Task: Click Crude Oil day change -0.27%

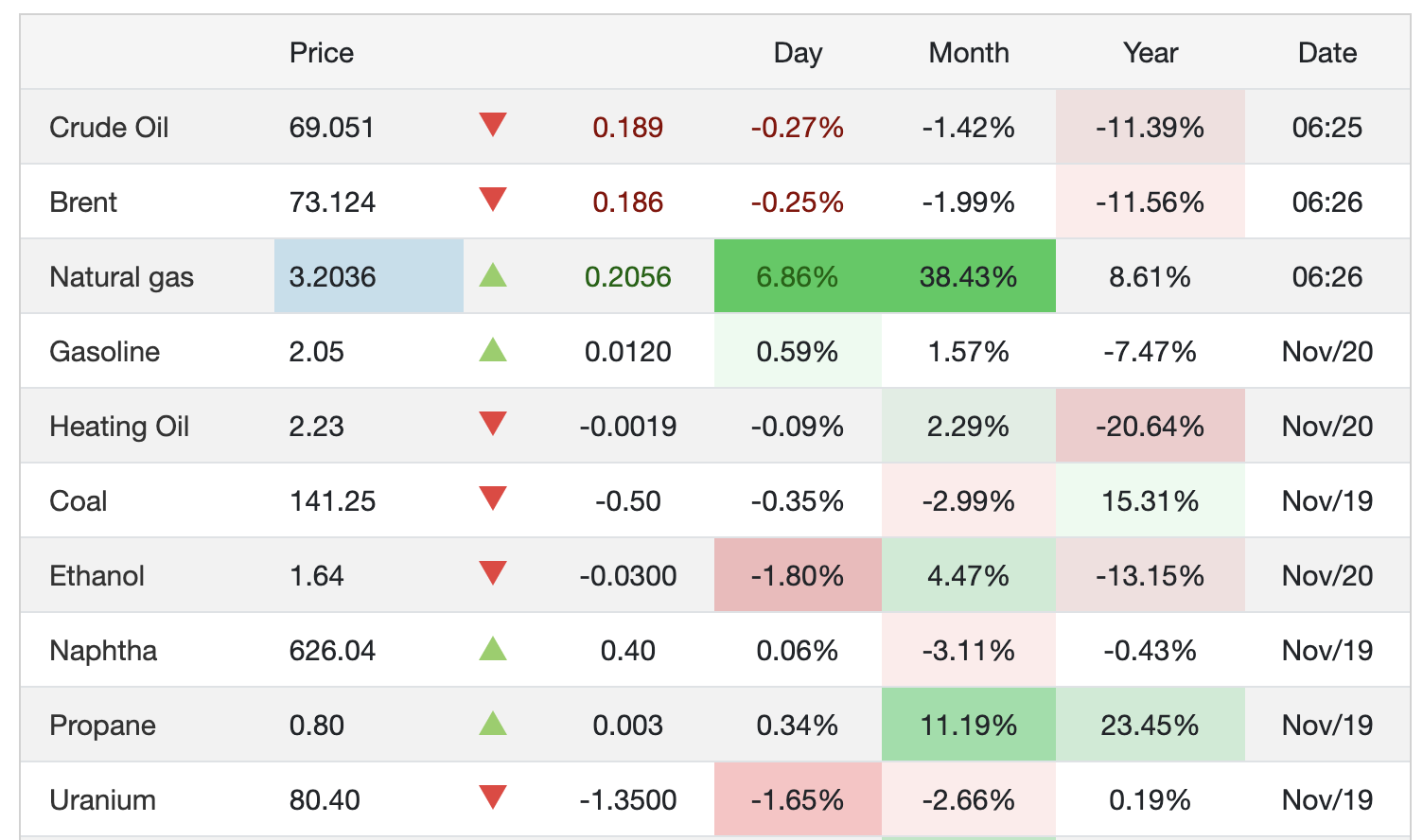Action: pyautogui.click(x=798, y=128)
